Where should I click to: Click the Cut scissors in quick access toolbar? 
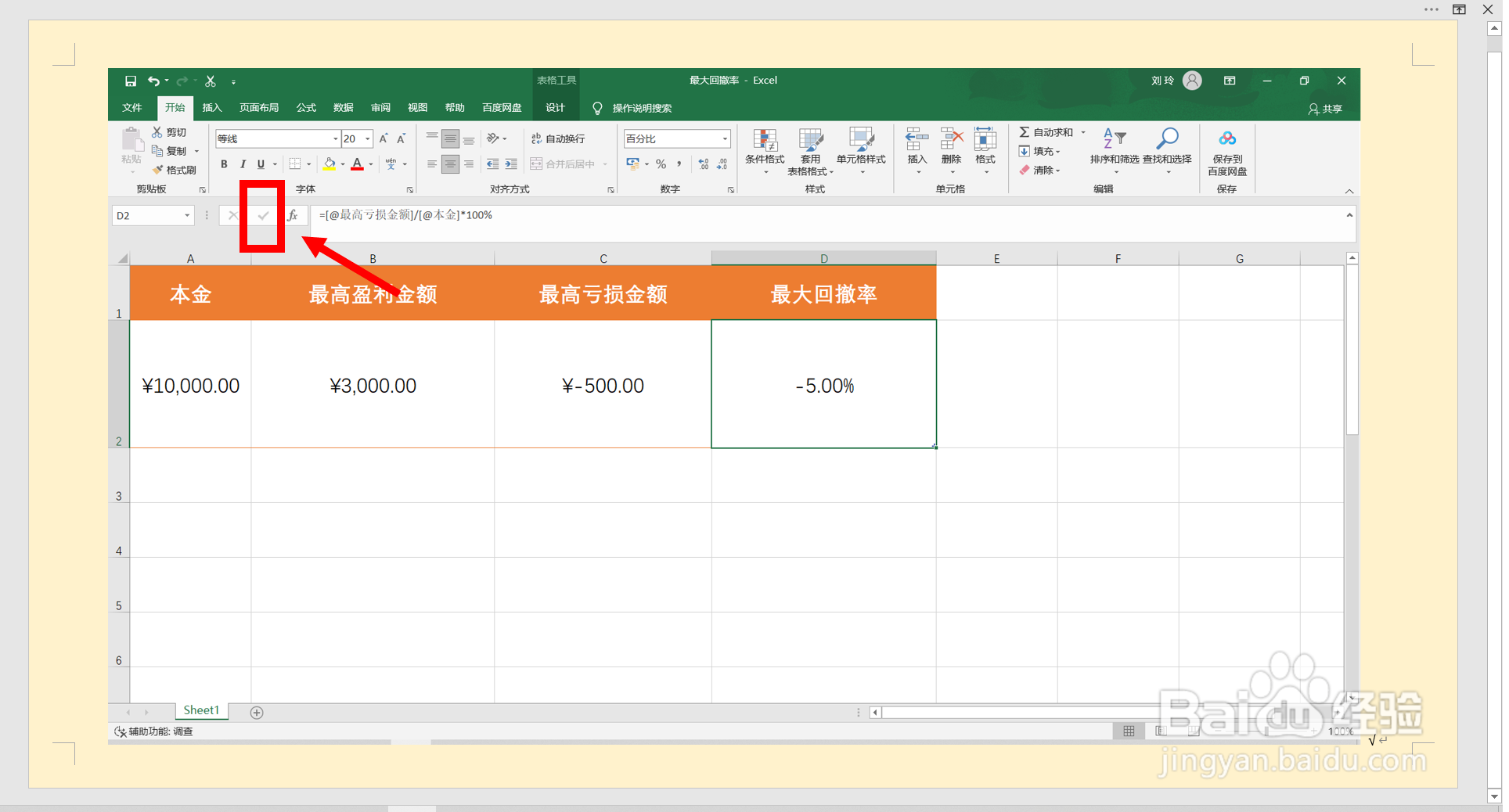click(x=211, y=81)
